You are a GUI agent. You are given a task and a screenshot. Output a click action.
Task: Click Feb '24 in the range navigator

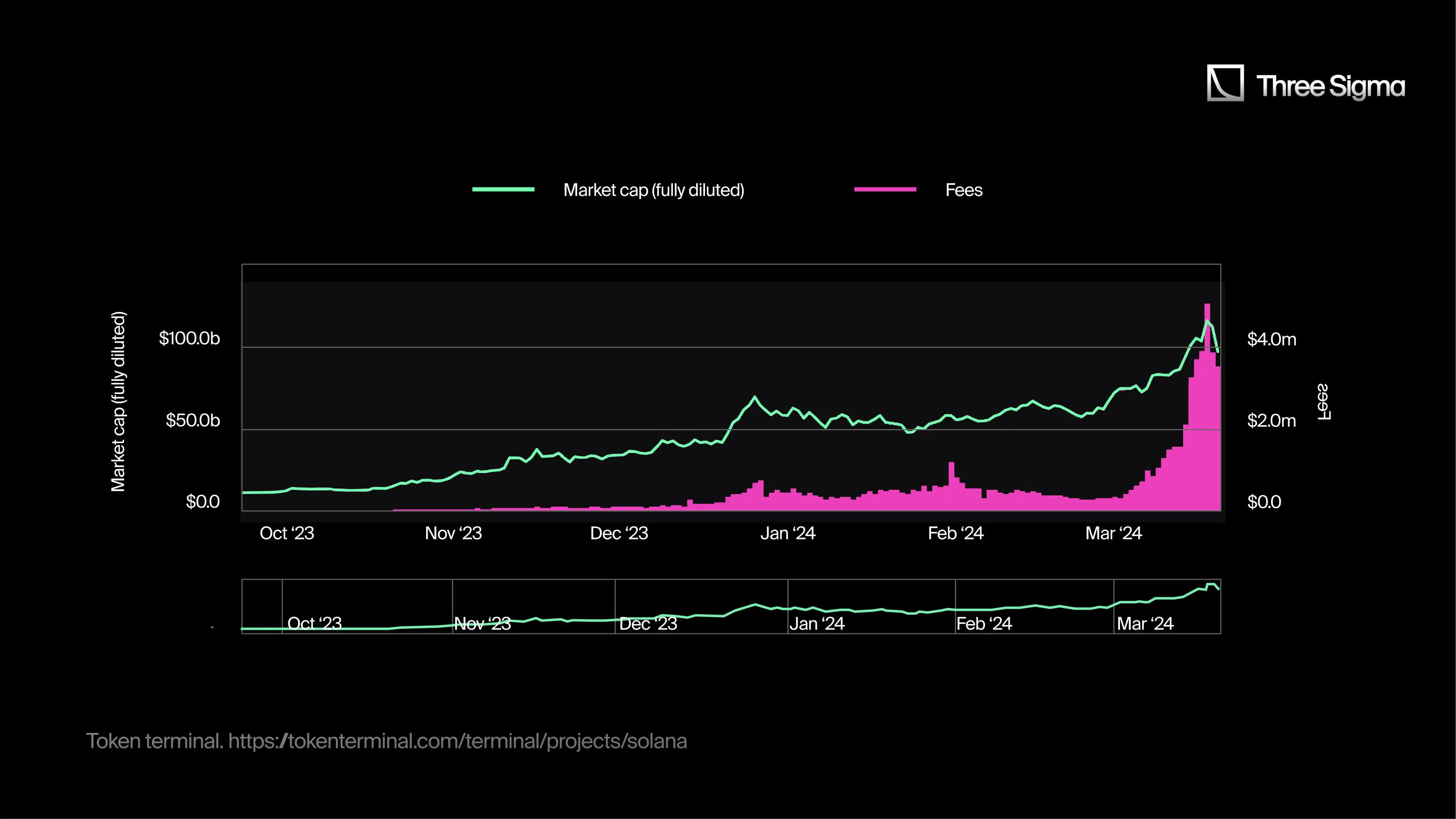984,624
